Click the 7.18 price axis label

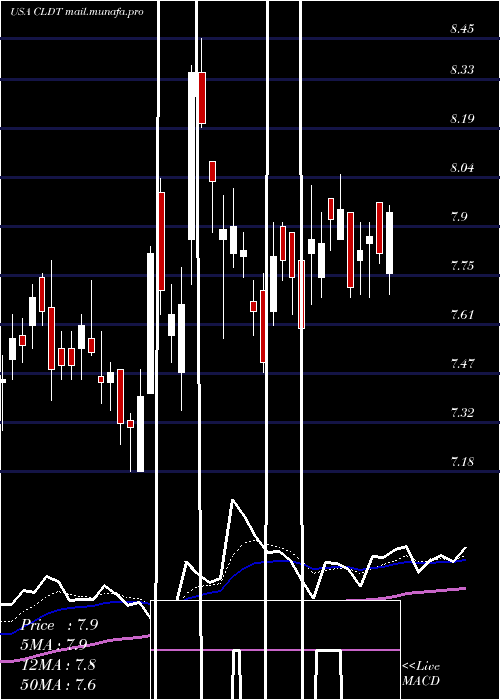(462, 461)
